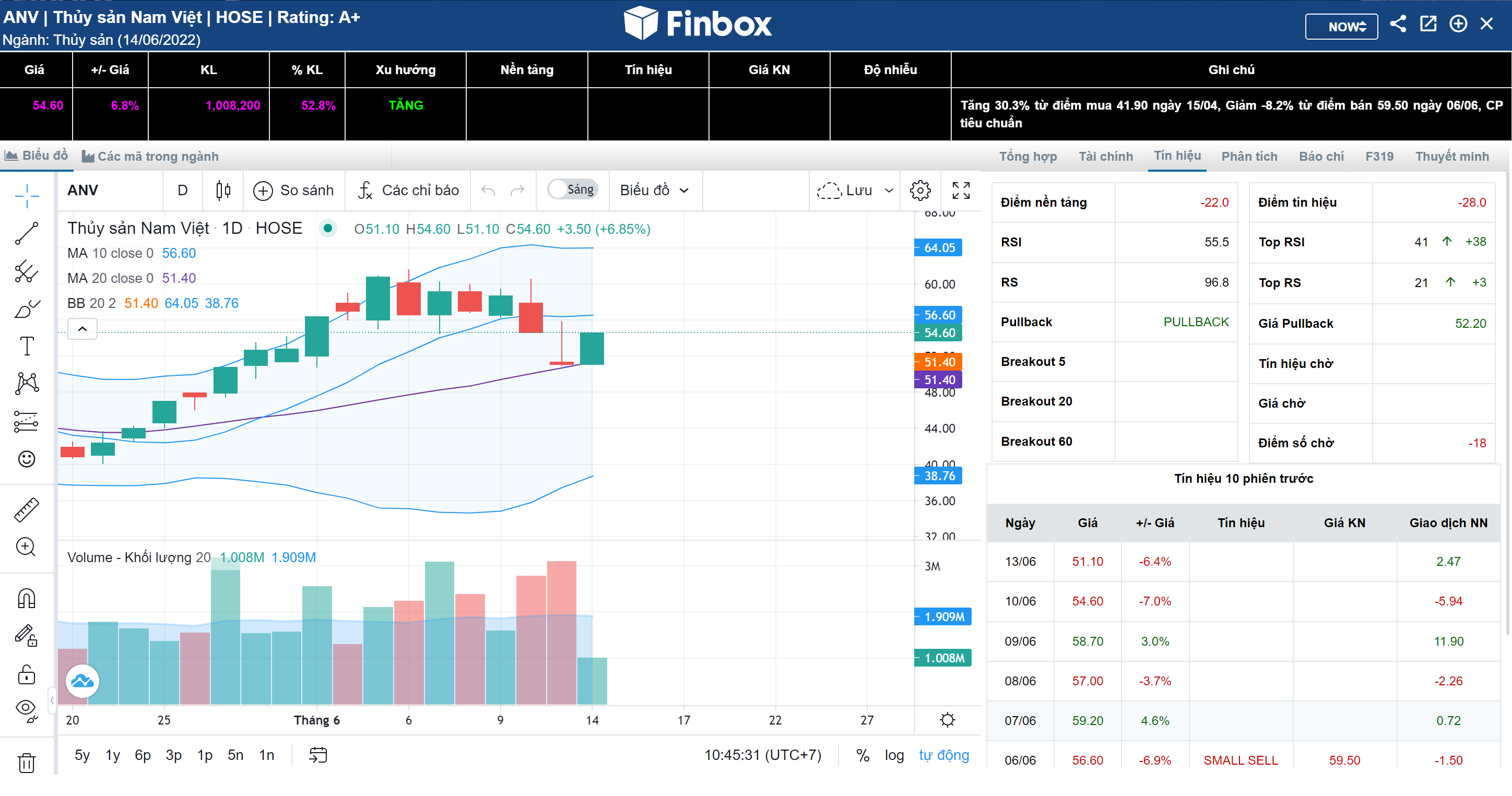Select the trend line drawing tool
1512x796 pixels.
click(27, 234)
